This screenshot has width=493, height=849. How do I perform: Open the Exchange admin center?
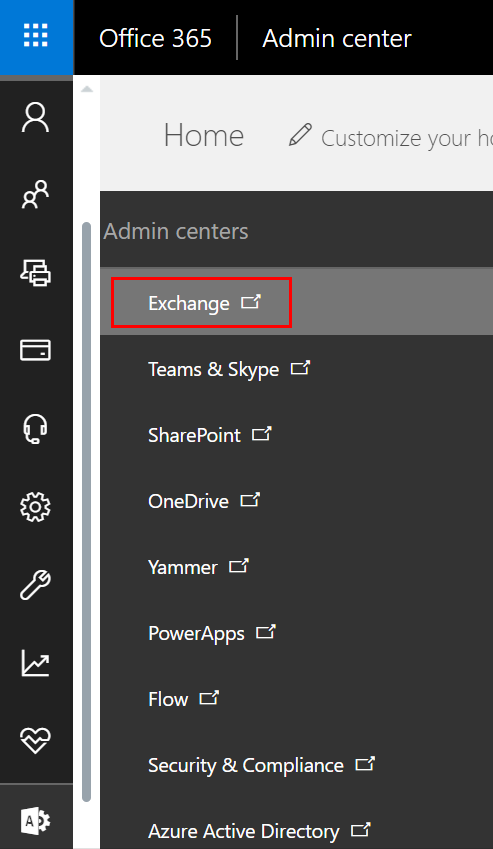tap(297, 302)
